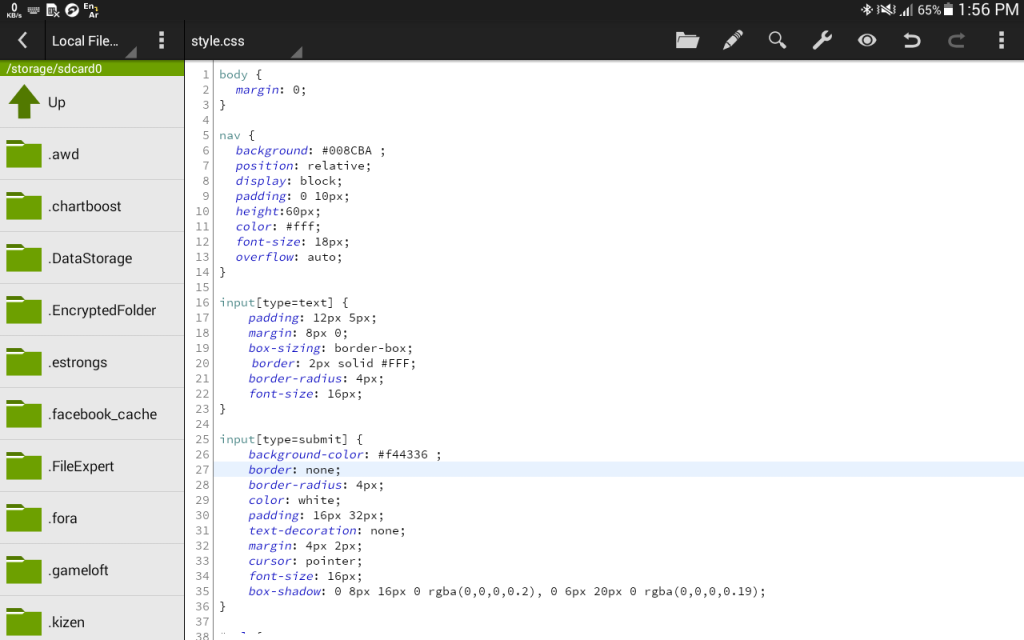
Task: Open the editor overflow menu icon
Action: (x=1001, y=40)
